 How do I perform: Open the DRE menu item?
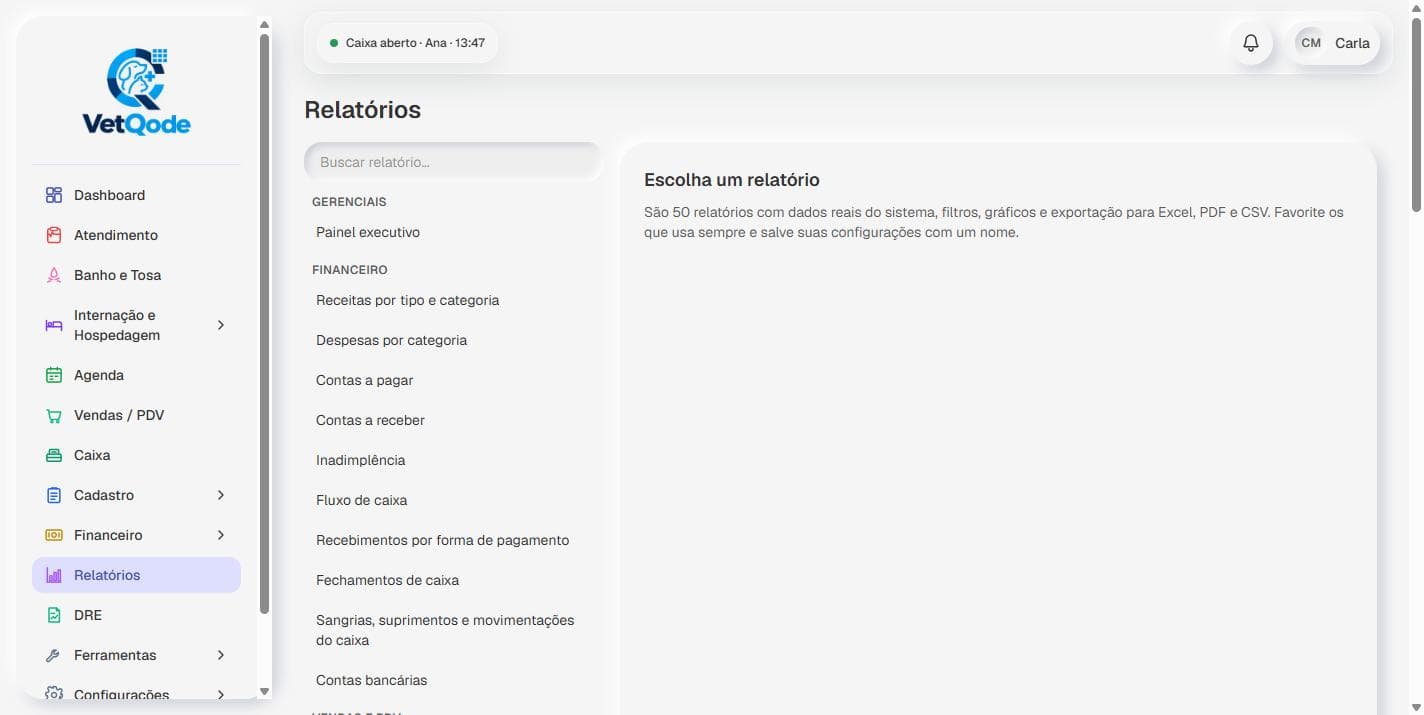[136, 615]
